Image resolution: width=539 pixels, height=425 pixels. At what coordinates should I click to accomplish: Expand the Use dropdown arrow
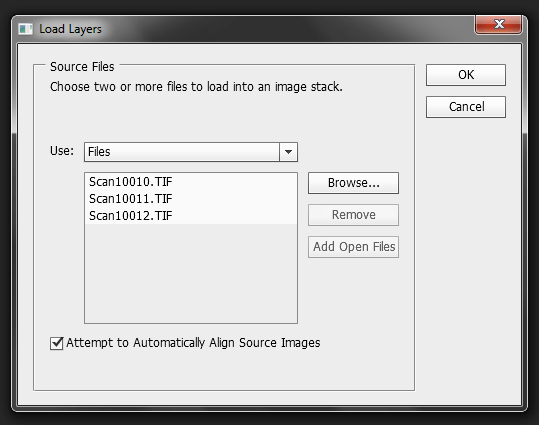coord(288,152)
